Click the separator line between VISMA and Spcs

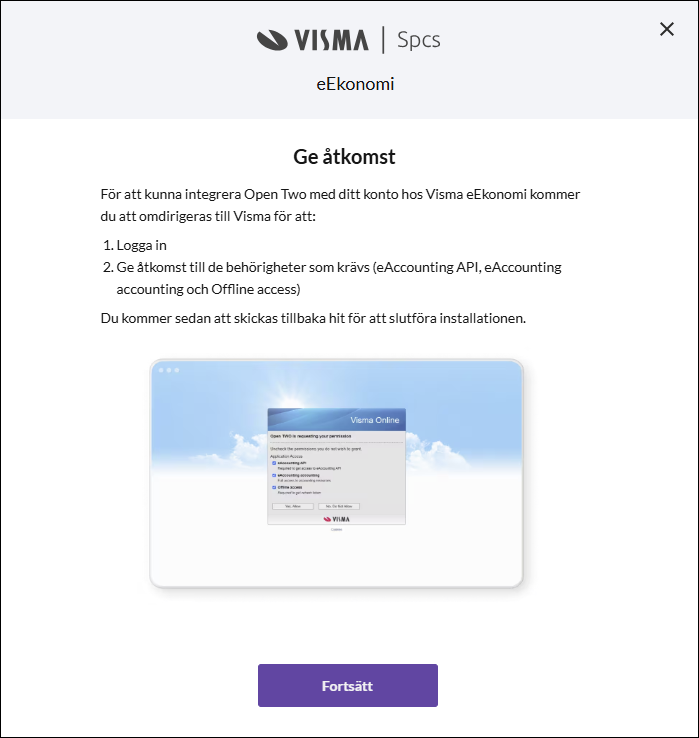pos(383,40)
